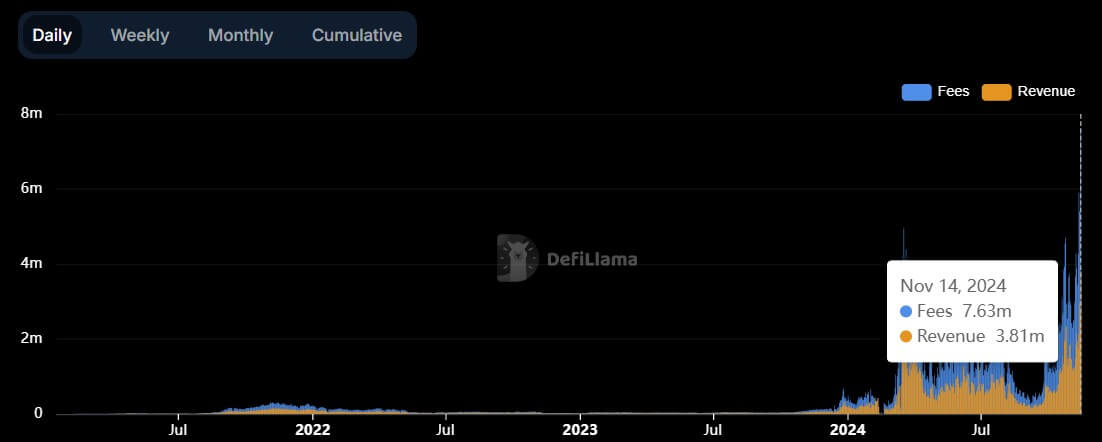This screenshot has width=1102, height=442.
Task: Click the DefiLlama llama logo watermark
Action: (x=517, y=259)
